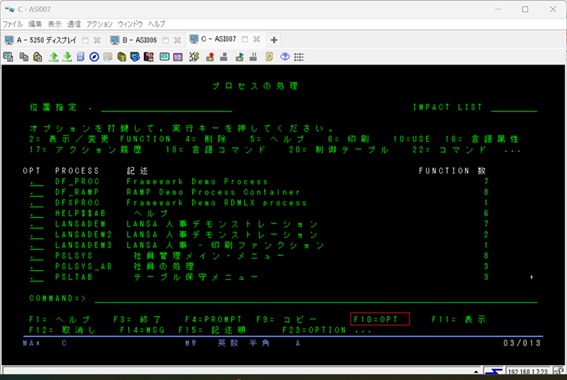Viewport: 567px width, 380px height.
Task: Click the play macro icon
Action: (x=239, y=57)
